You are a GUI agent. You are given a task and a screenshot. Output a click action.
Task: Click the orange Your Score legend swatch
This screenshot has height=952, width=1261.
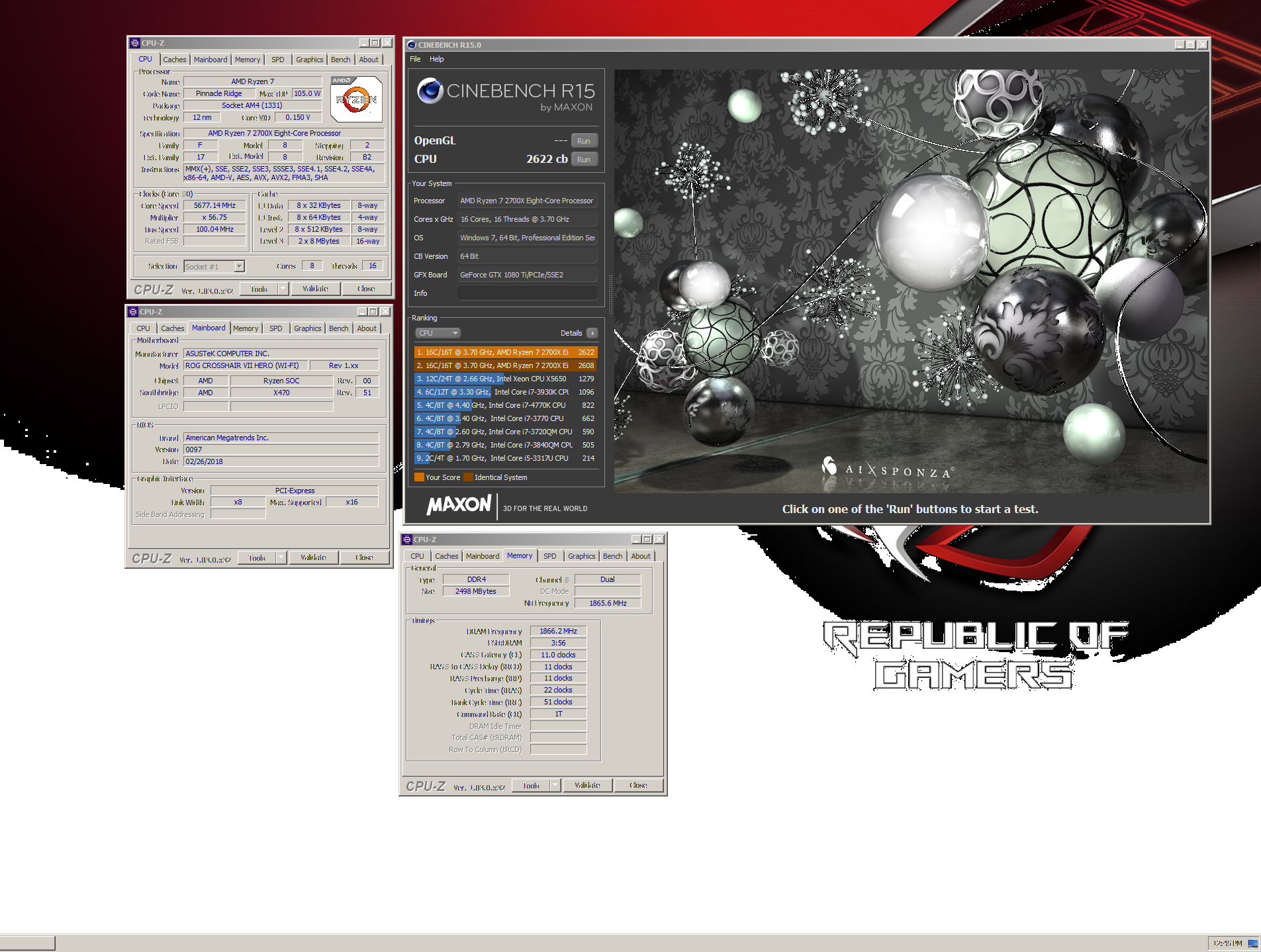click(x=419, y=477)
